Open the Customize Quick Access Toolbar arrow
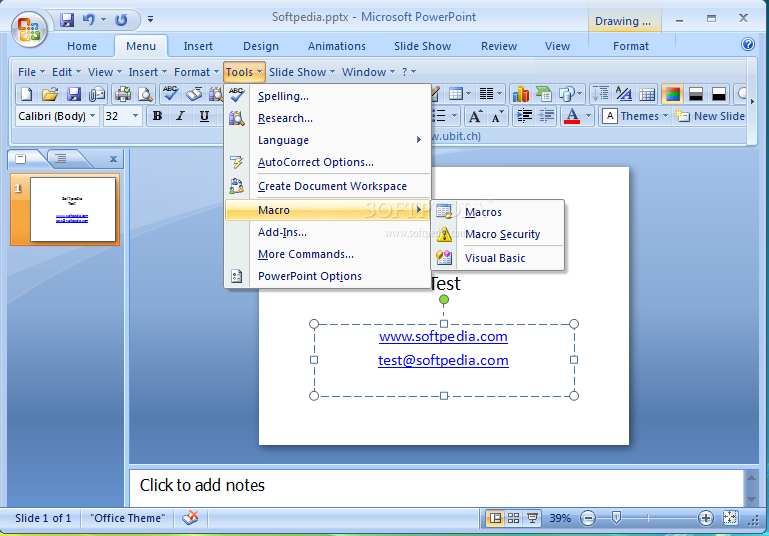This screenshot has height=536, width=769. [151, 20]
